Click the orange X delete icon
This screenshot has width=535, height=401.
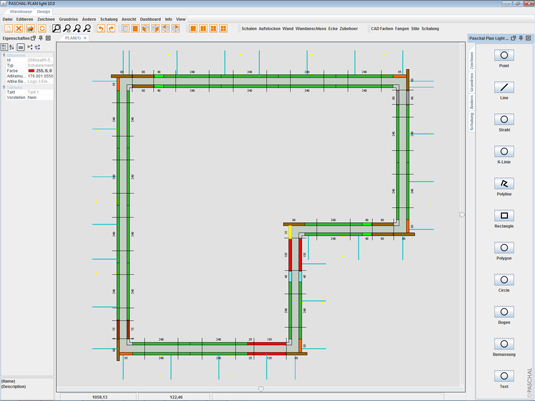point(19,29)
